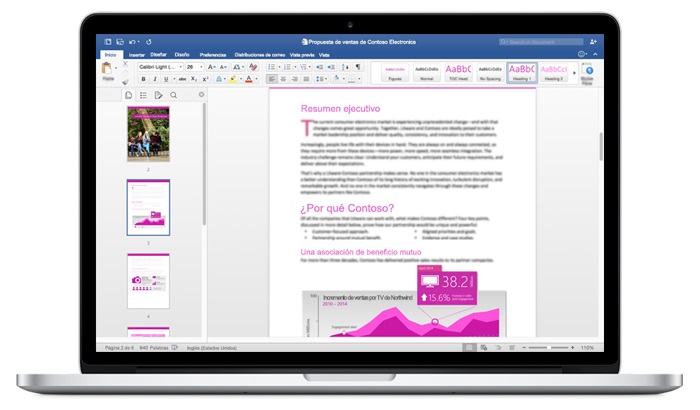
Task: Collapse the ribbon with the chevron
Action: (x=595, y=54)
